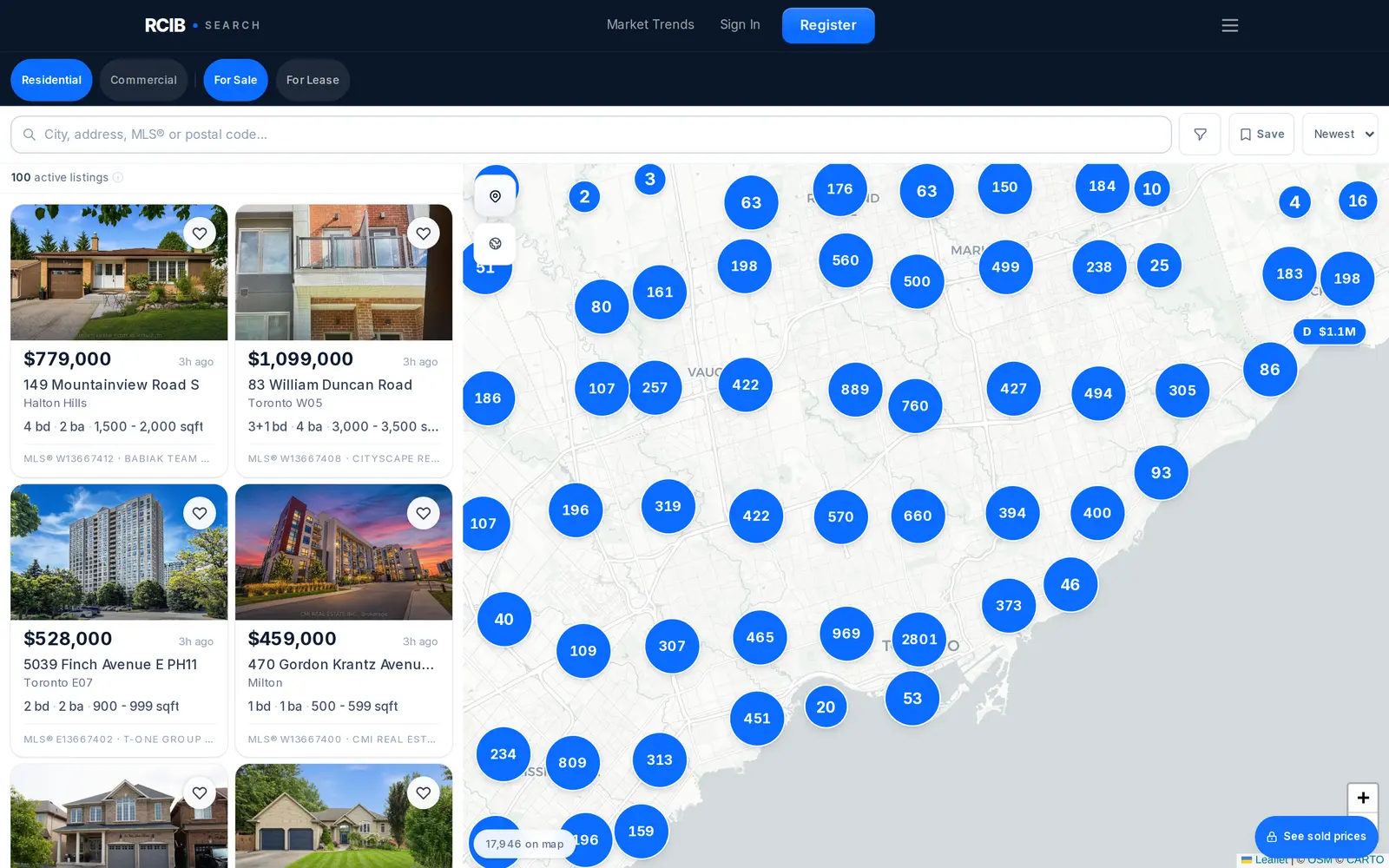Favorite the 5039 Finch Avenue E listing
The height and width of the screenshot is (868, 1389).
(x=200, y=513)
